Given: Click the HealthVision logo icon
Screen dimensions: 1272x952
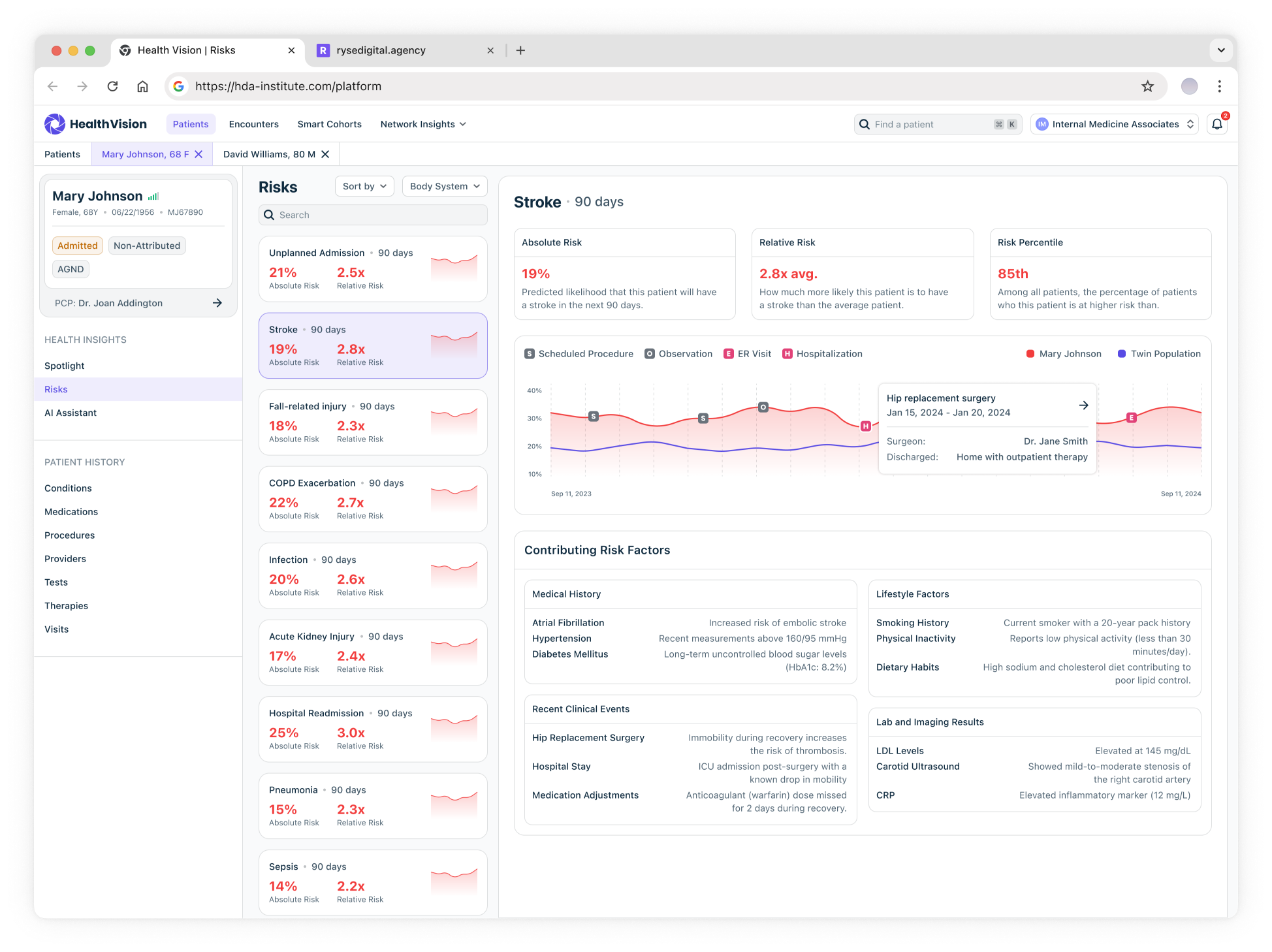Looking at the screenshot, I should (x=55, y=124).
